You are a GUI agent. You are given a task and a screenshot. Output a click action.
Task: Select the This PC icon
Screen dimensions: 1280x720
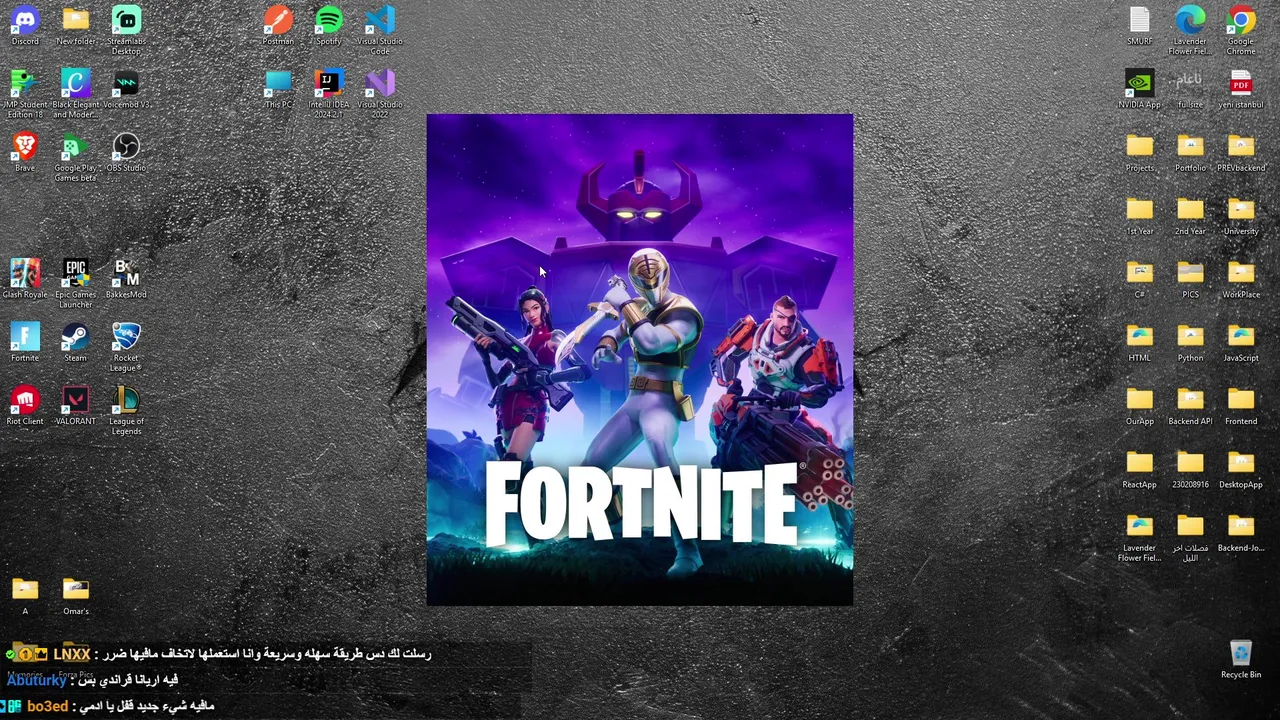click(278, 90)
